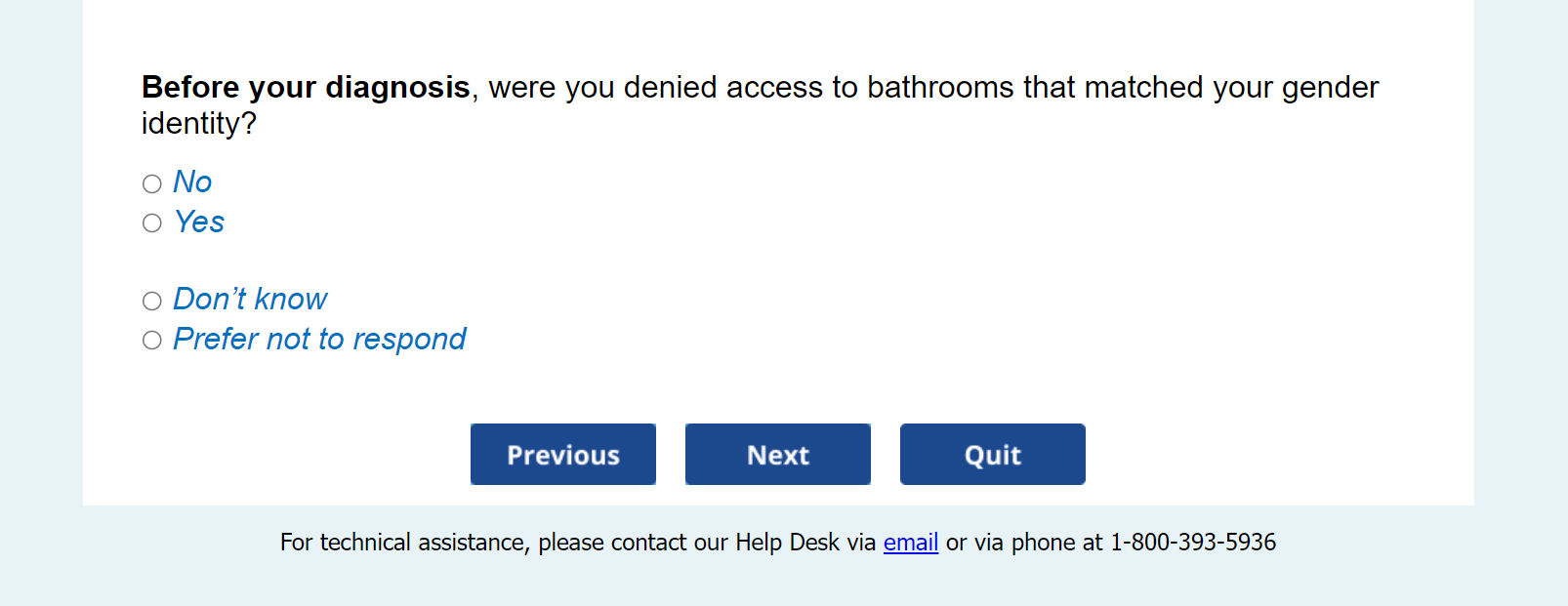Click the "Prefer not to respond" answer text

point(319,340)
